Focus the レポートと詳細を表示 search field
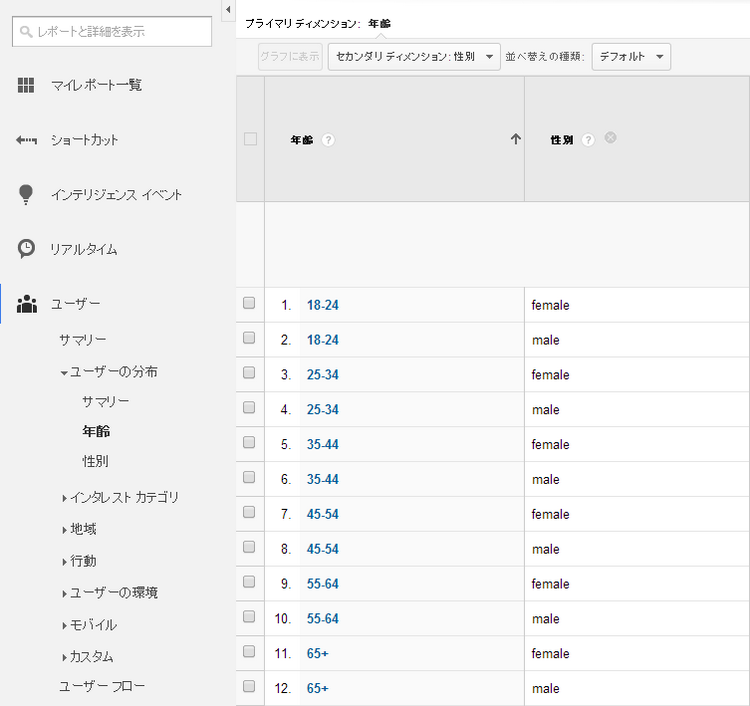Viewport: 750px width, 706px height. pos(112,32)
